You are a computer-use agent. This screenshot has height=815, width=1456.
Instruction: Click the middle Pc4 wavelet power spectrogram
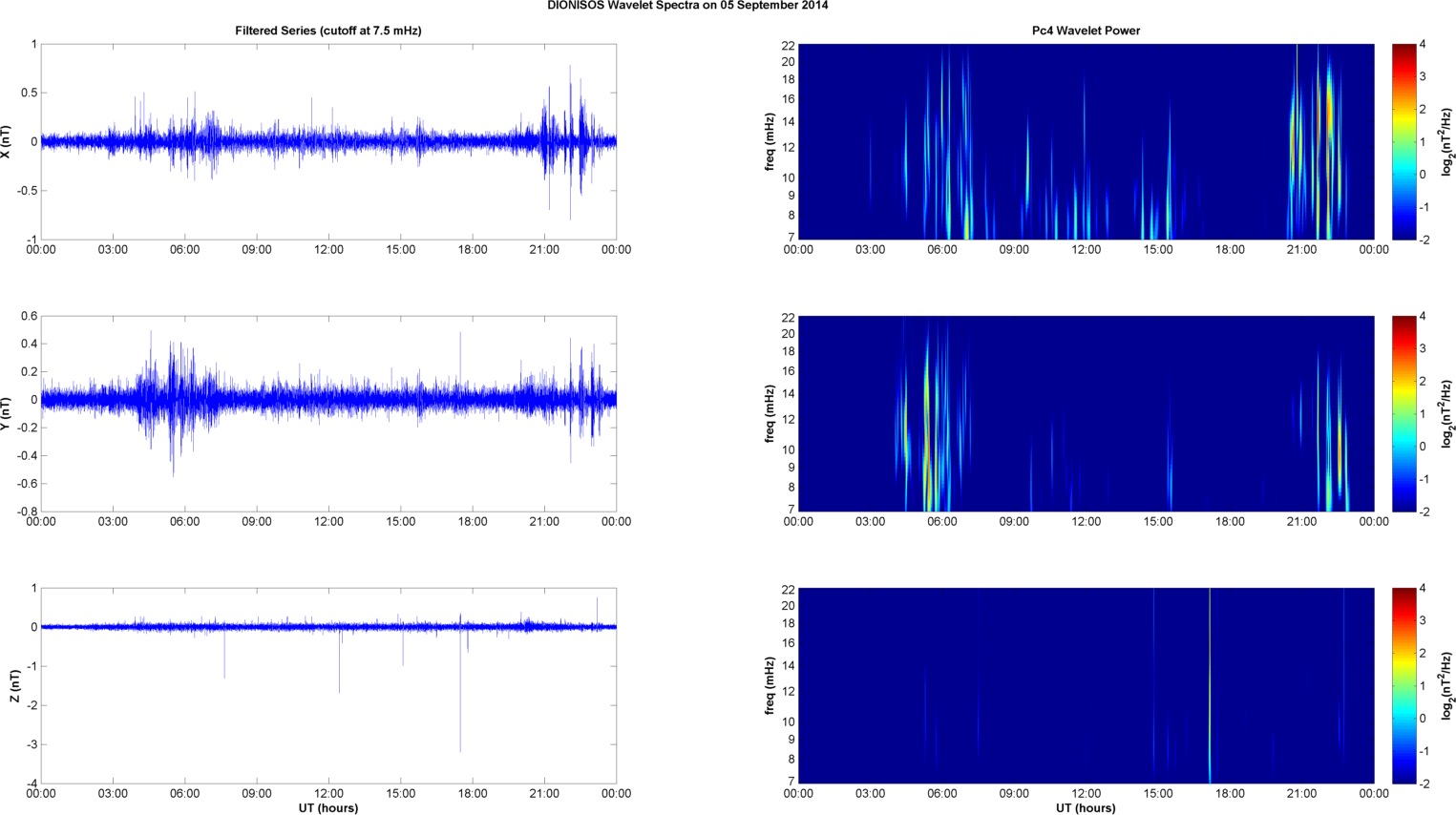click(x=1086, y=413)
